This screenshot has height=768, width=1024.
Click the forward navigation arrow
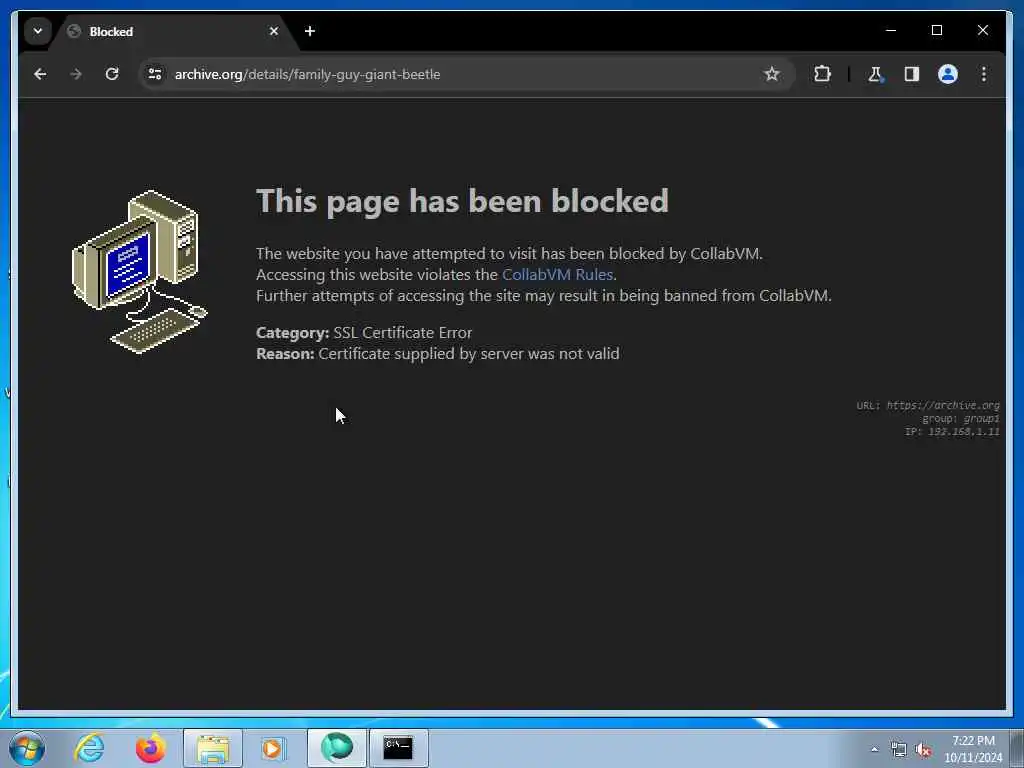[x=76, y=74]
